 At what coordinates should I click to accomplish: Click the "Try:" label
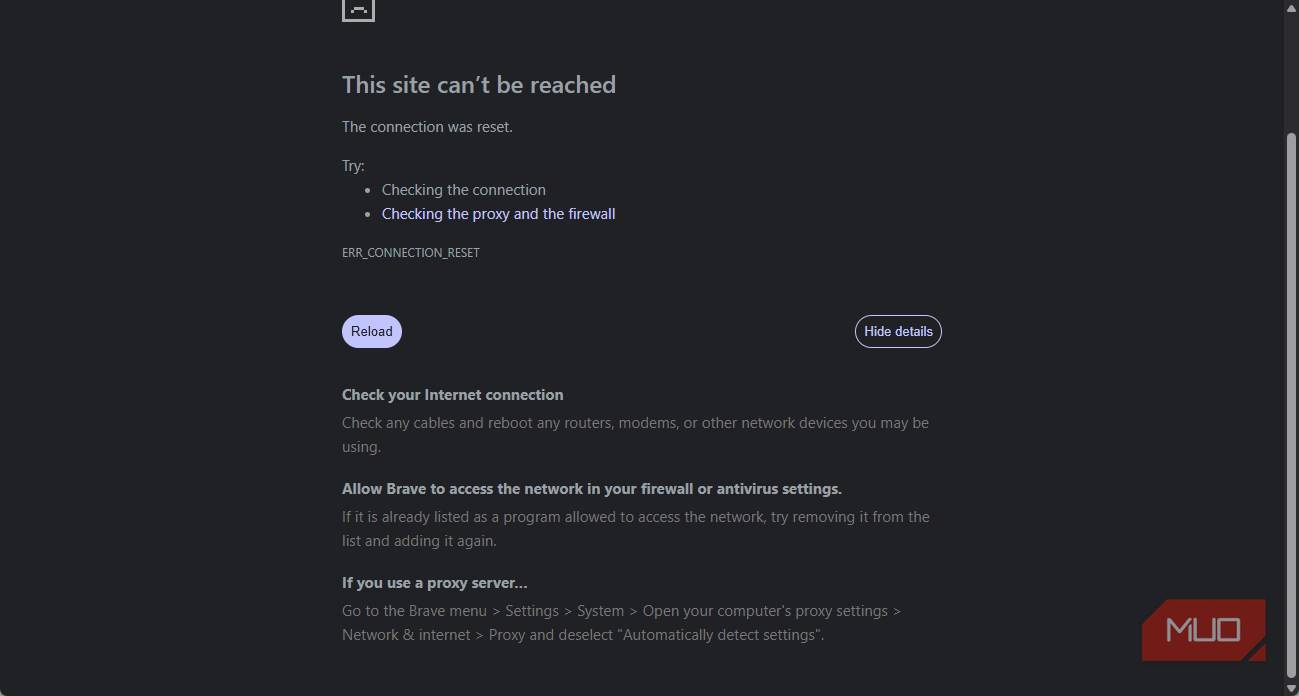point(353,166)
